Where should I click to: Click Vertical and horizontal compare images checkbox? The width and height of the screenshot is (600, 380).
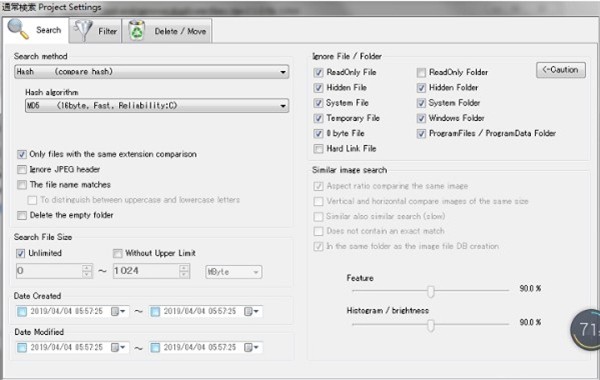click(x=318, y=201)
